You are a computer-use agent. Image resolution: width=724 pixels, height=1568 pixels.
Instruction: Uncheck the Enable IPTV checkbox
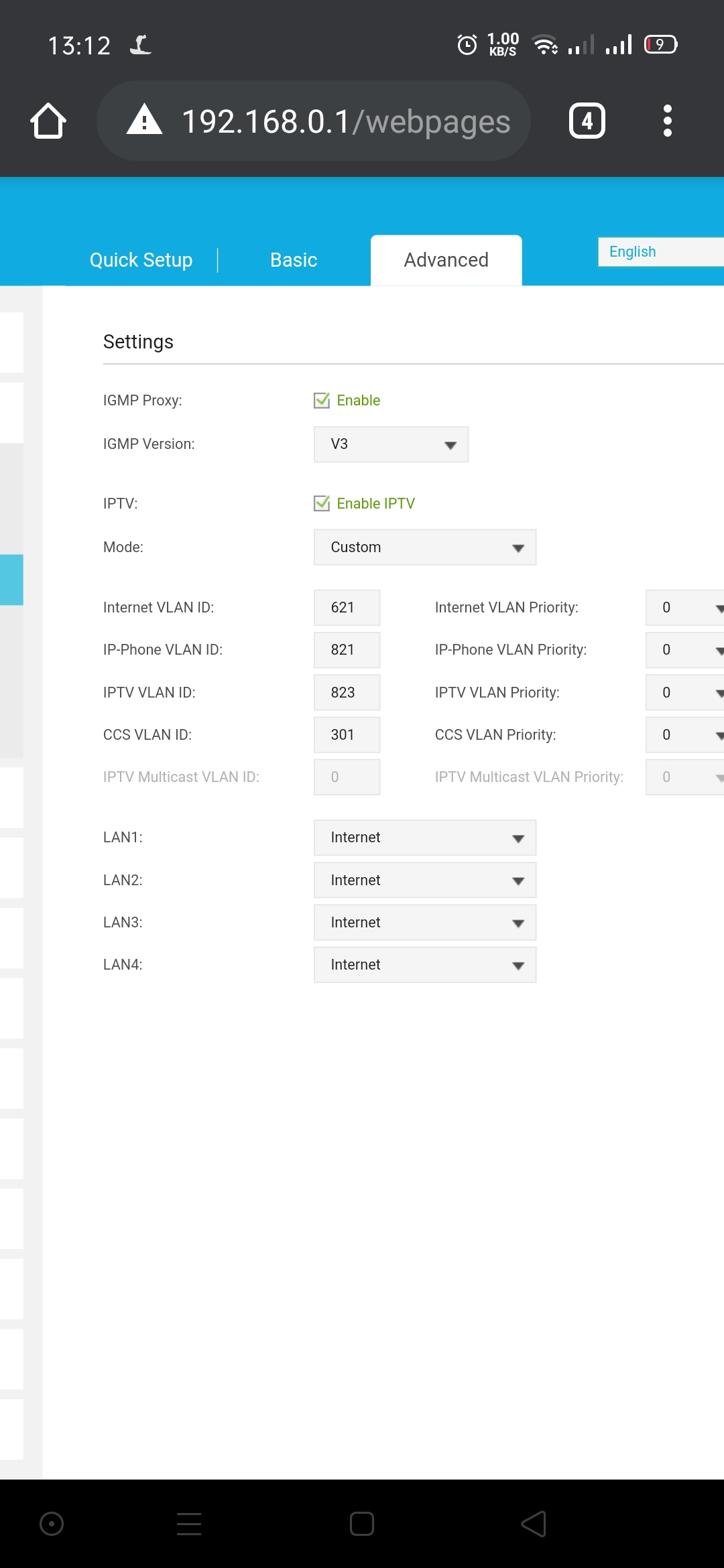pos(322,504)
